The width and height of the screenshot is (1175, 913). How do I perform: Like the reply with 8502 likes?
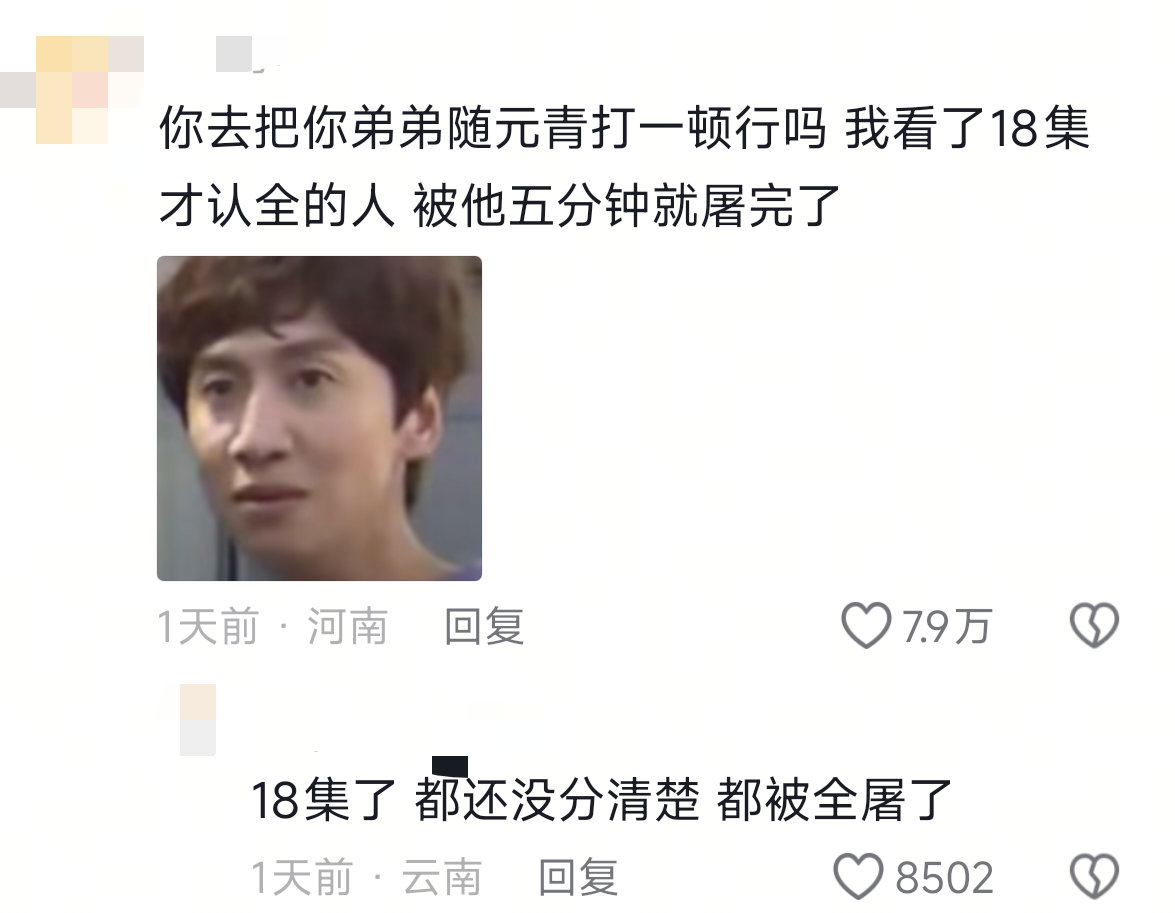click(858, 876)
